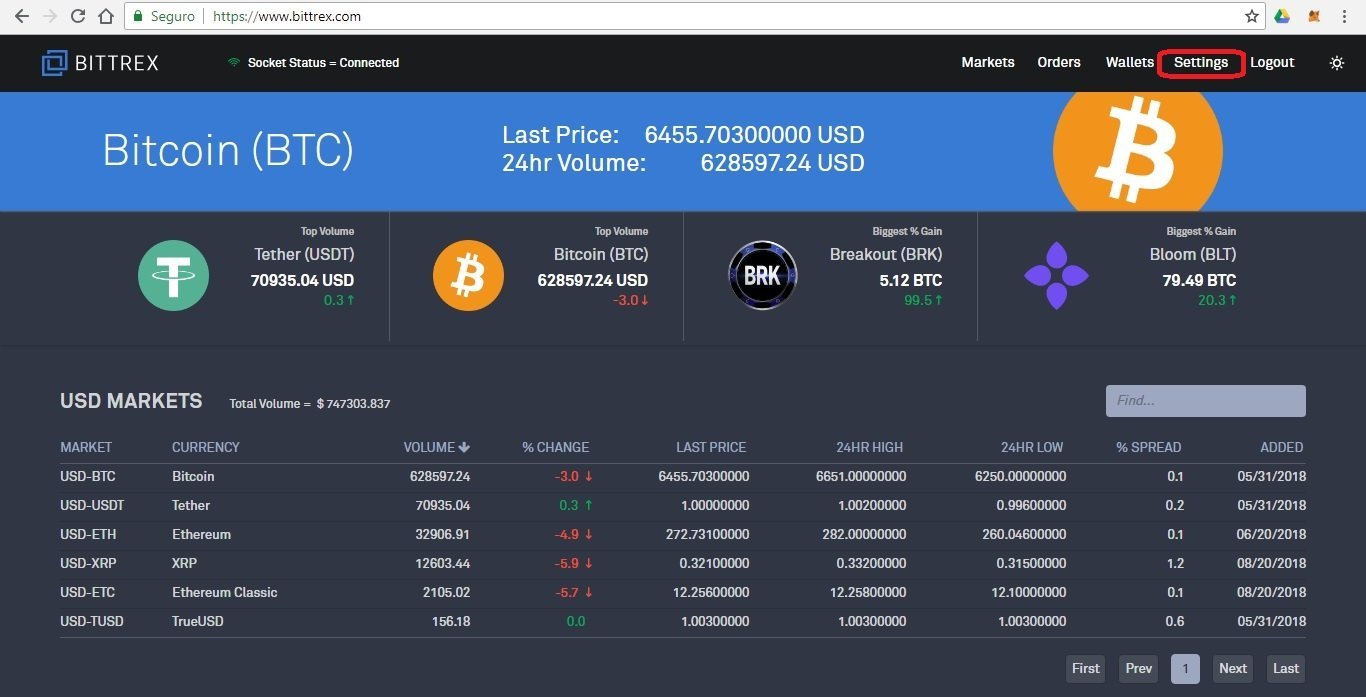Go to Last page of markets

[x=1286, y=669]
